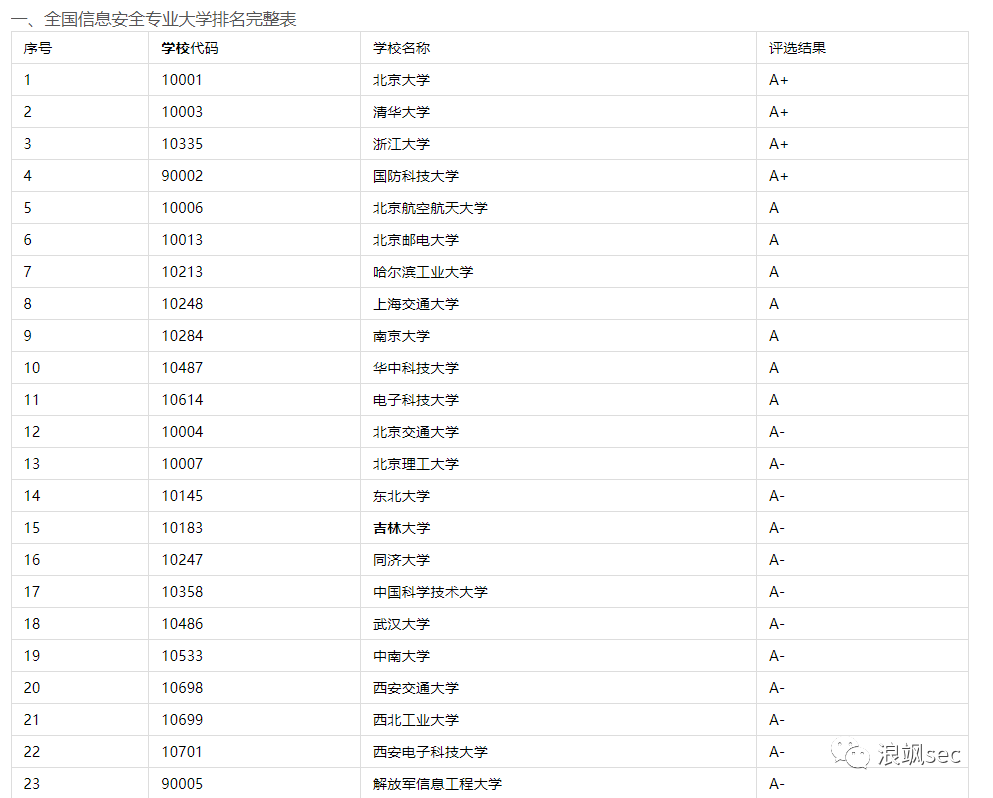Screen dimensions: 993x798
Task: Click school code 10013
Action: pos(182,240)
